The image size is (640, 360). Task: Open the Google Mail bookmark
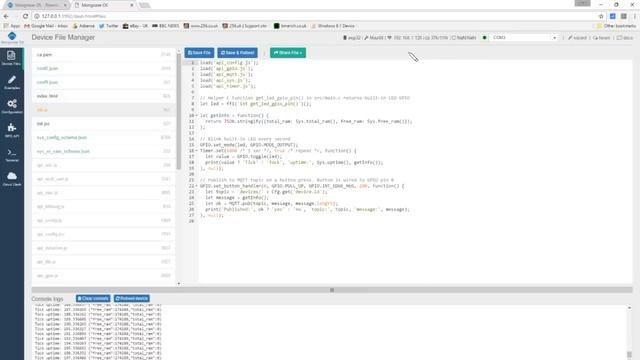coord(46,26)
